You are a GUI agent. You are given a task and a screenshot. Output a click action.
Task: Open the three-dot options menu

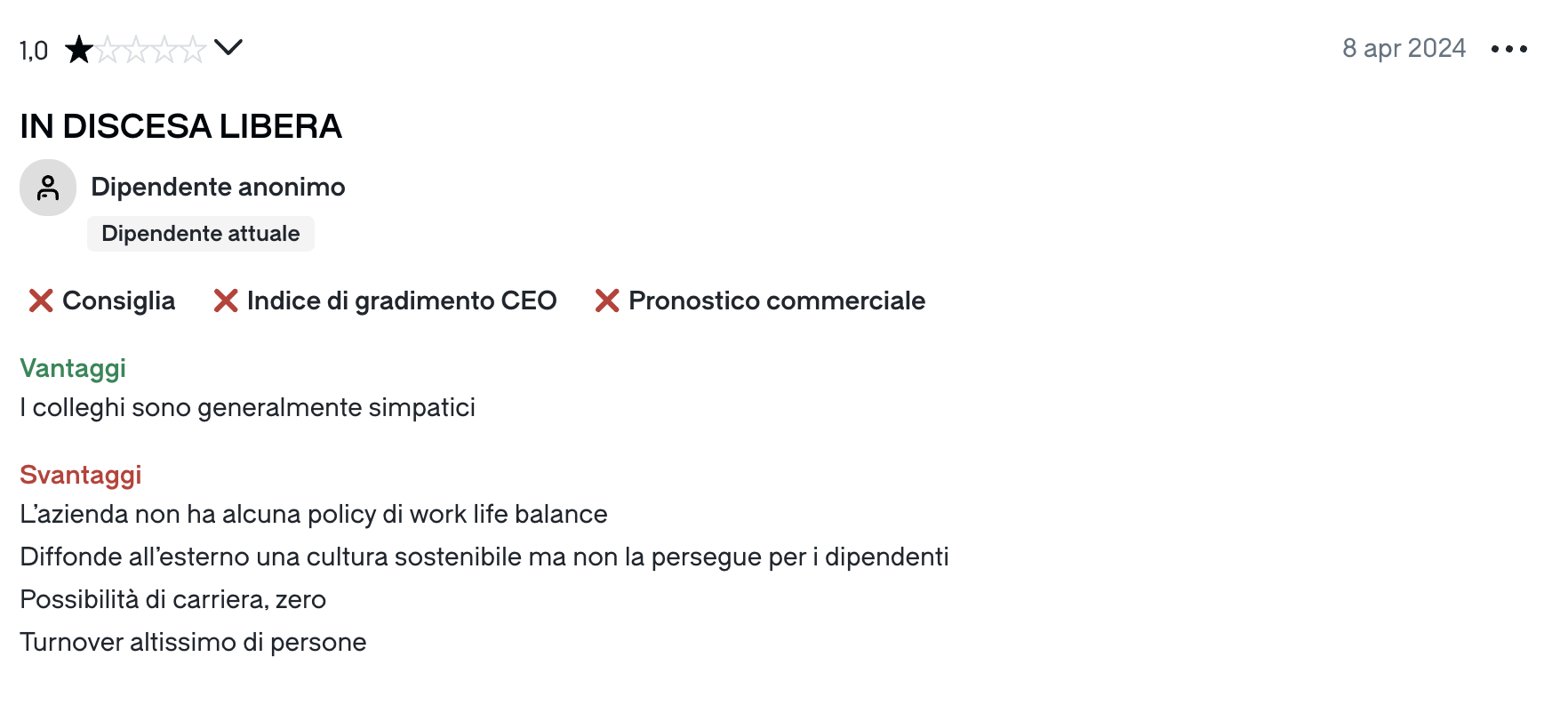pos(1508,49)
